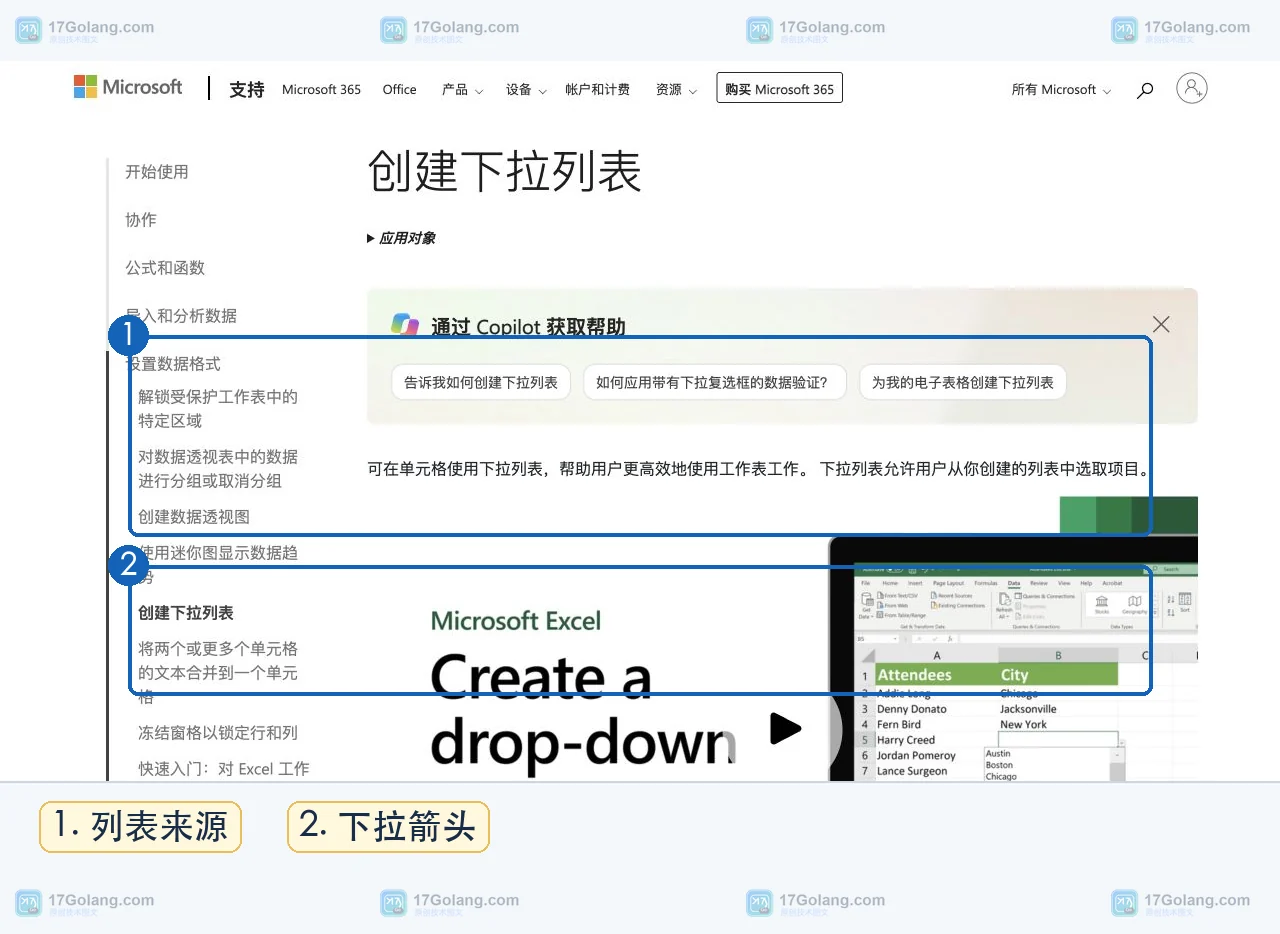Open 快速入门：对 Excel 工作 sidebar link
The width and height of the screenshot is (1280, 934).
pyautogui.click(x=224, y=769)
